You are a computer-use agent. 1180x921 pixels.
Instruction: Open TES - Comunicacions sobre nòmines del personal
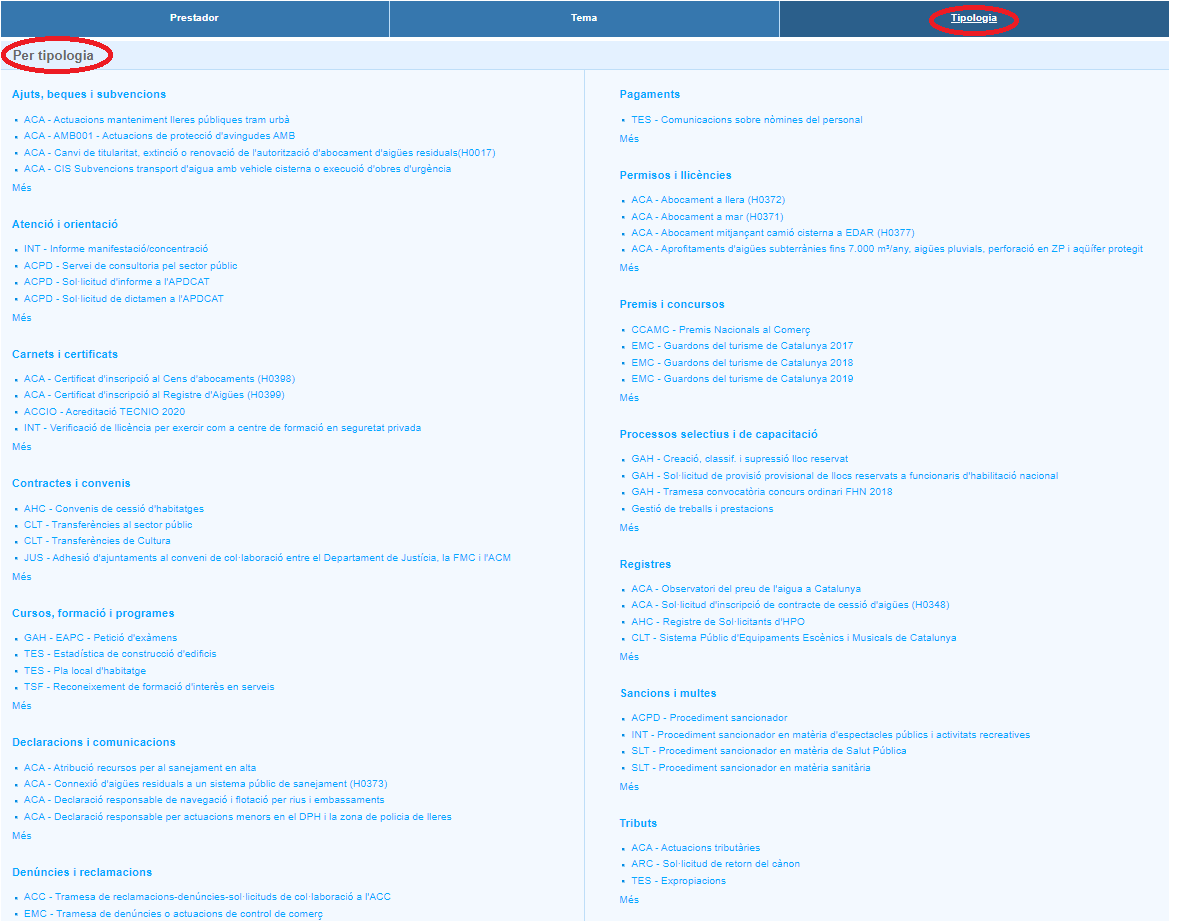point(746,120)
